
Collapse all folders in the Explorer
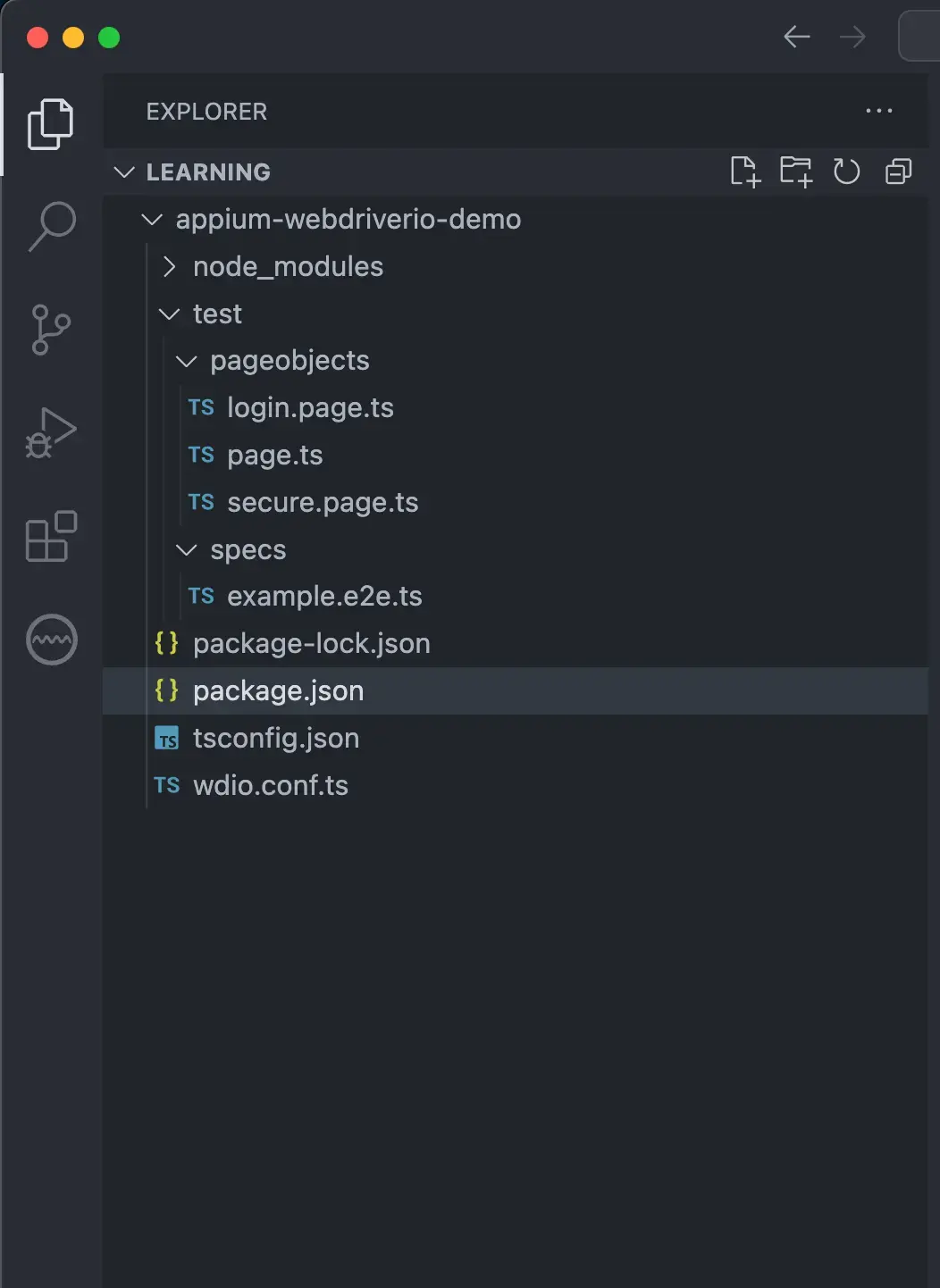(897, 171)
